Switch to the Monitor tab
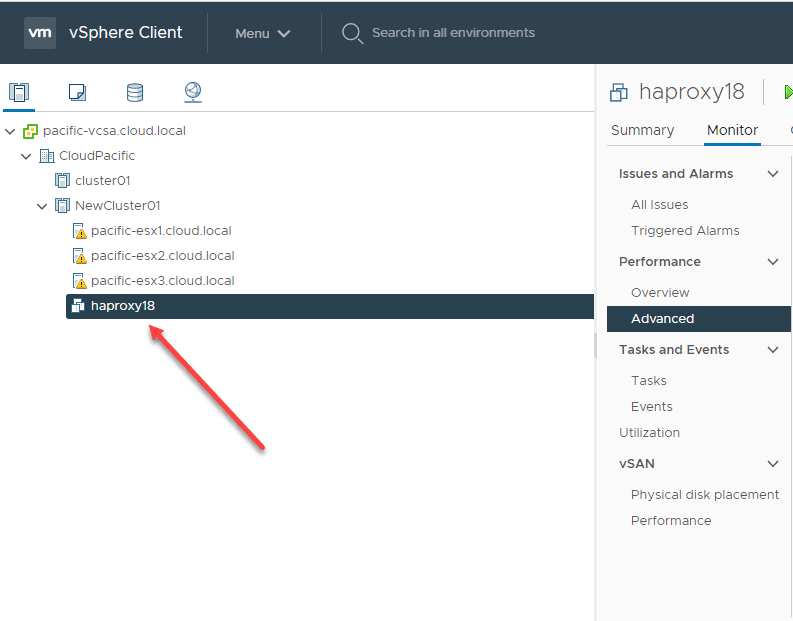 click(x=732, y=130)
